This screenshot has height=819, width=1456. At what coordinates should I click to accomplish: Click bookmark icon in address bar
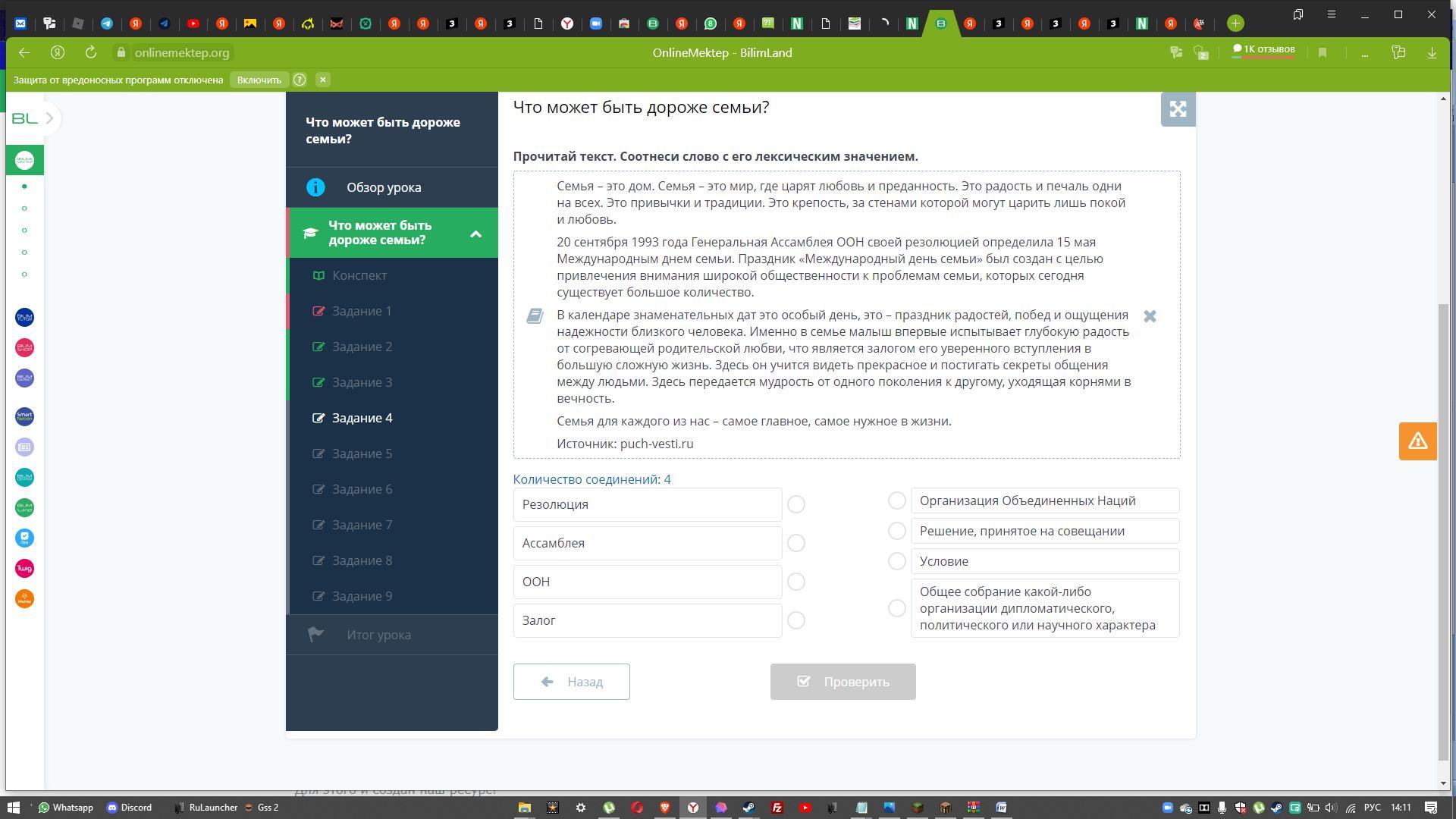1323,52
